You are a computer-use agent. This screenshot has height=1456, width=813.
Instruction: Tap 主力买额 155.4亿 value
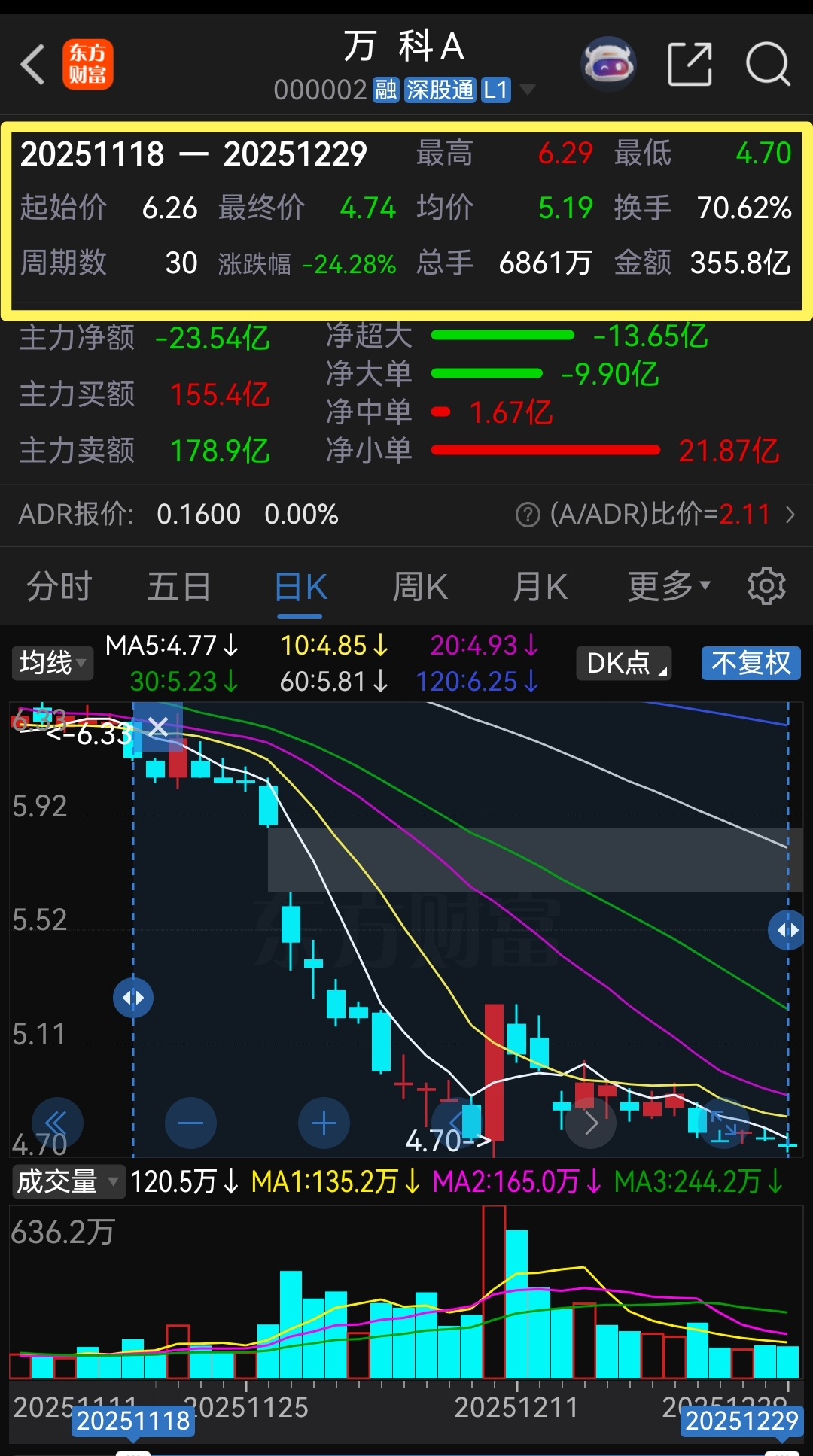click(x=220, y=394)
